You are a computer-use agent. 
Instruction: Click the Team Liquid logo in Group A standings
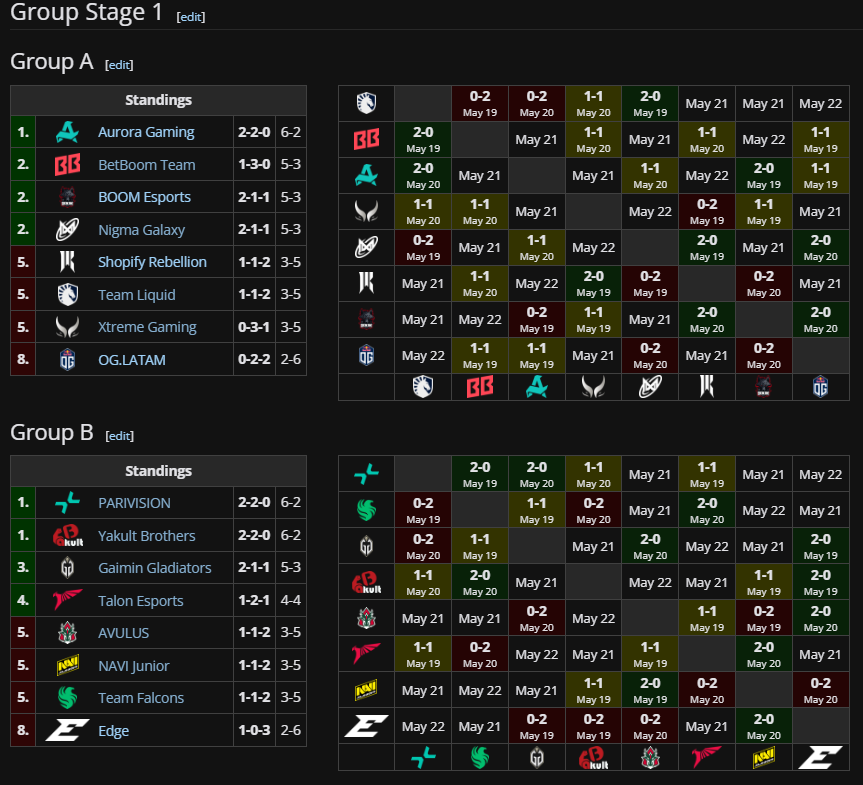pos(68,295)
